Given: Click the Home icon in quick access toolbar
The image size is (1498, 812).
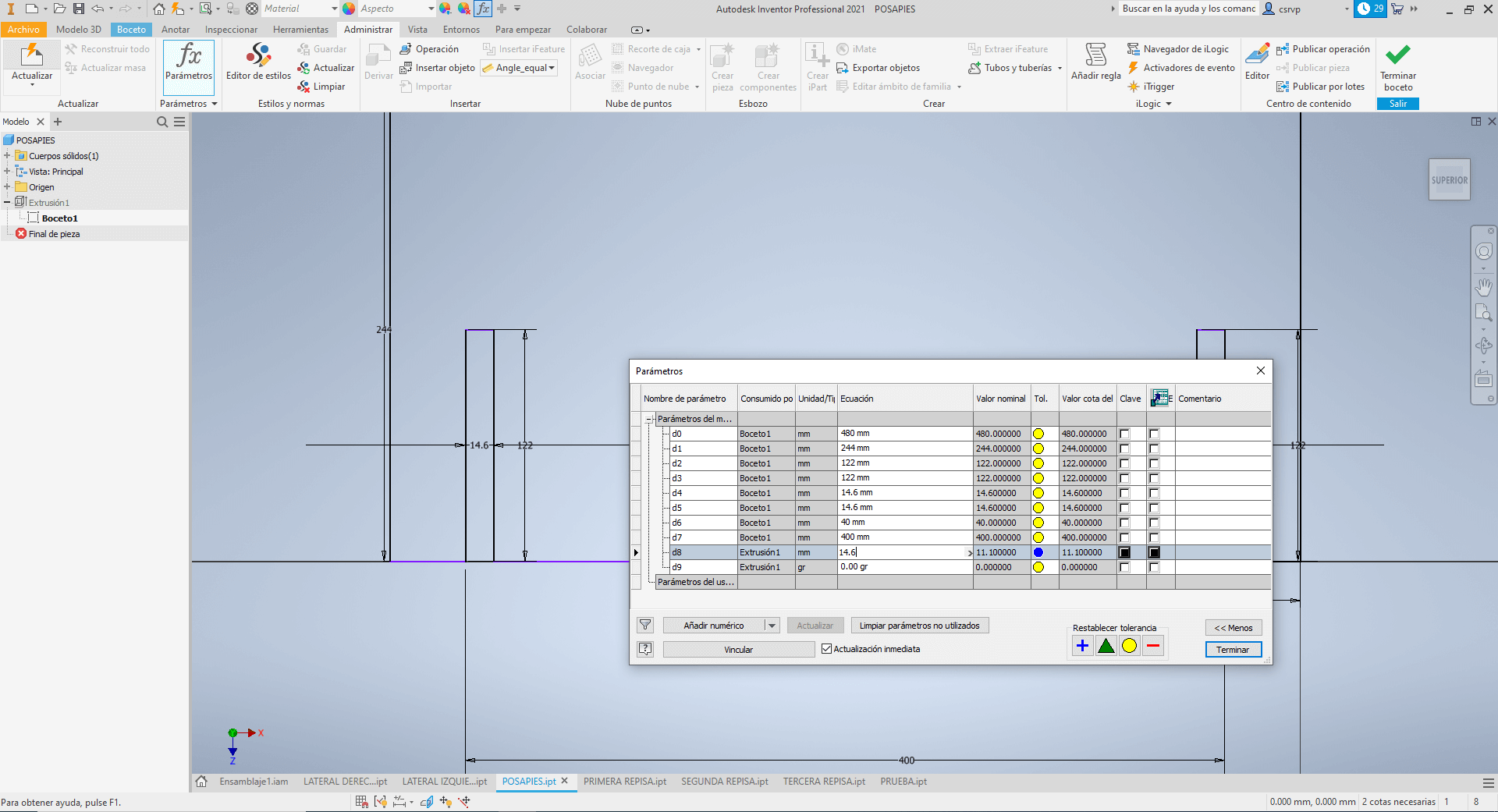Looking at the screenshot, I should (x=159, y=9).
